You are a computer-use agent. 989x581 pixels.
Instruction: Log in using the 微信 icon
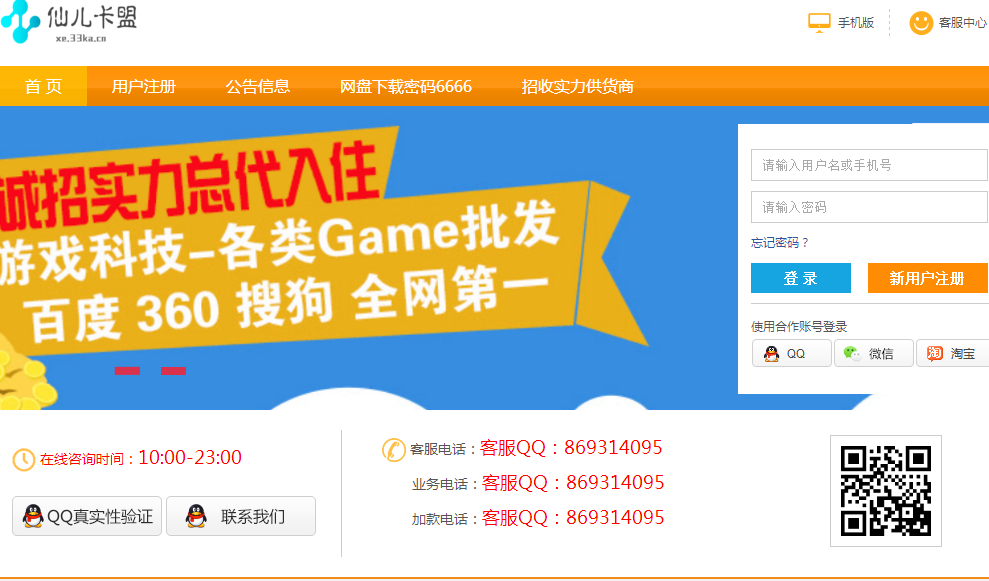tap(851, 353)
